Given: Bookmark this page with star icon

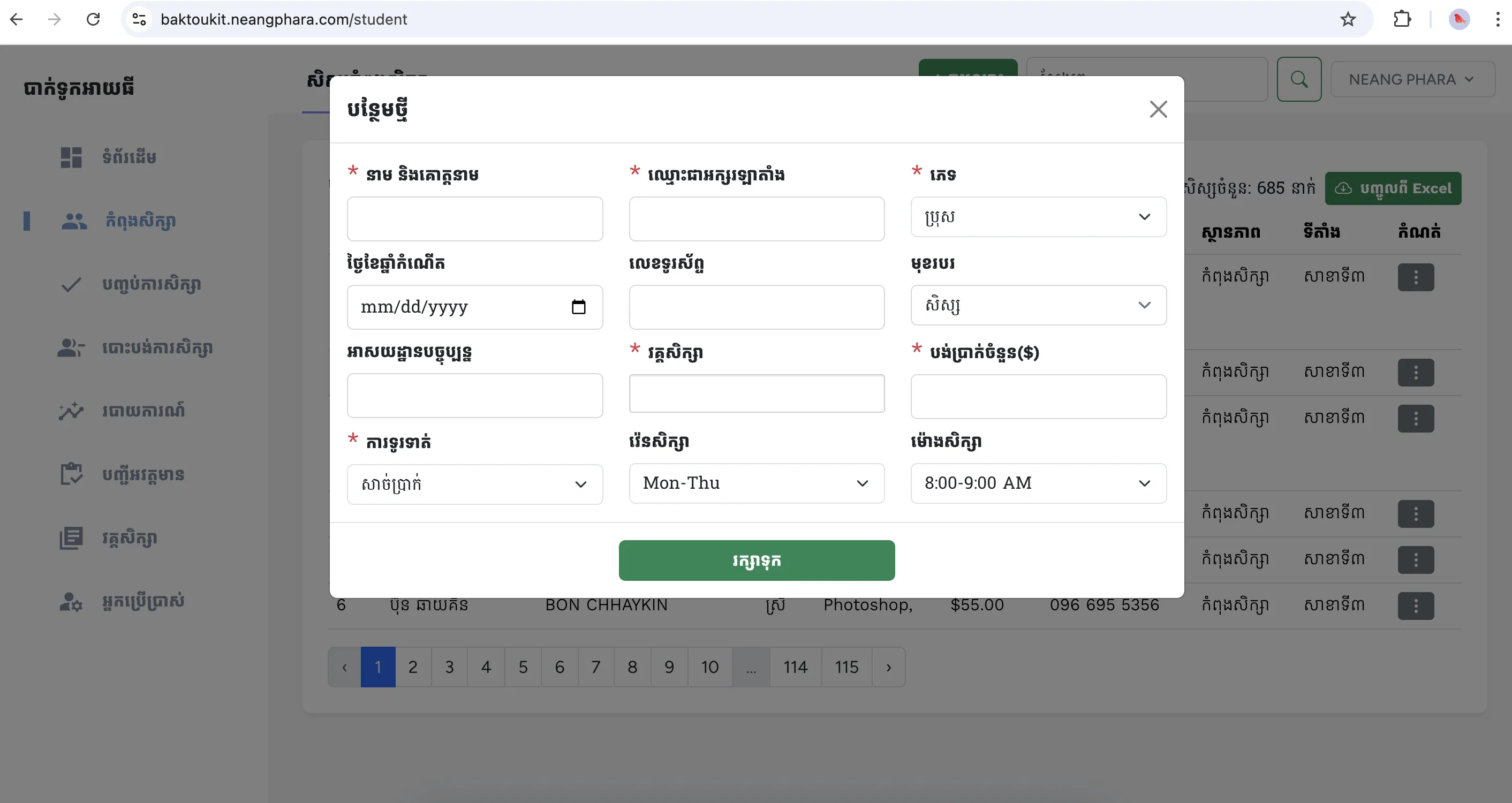Looking at the screenshot, I should point(1348,19).
